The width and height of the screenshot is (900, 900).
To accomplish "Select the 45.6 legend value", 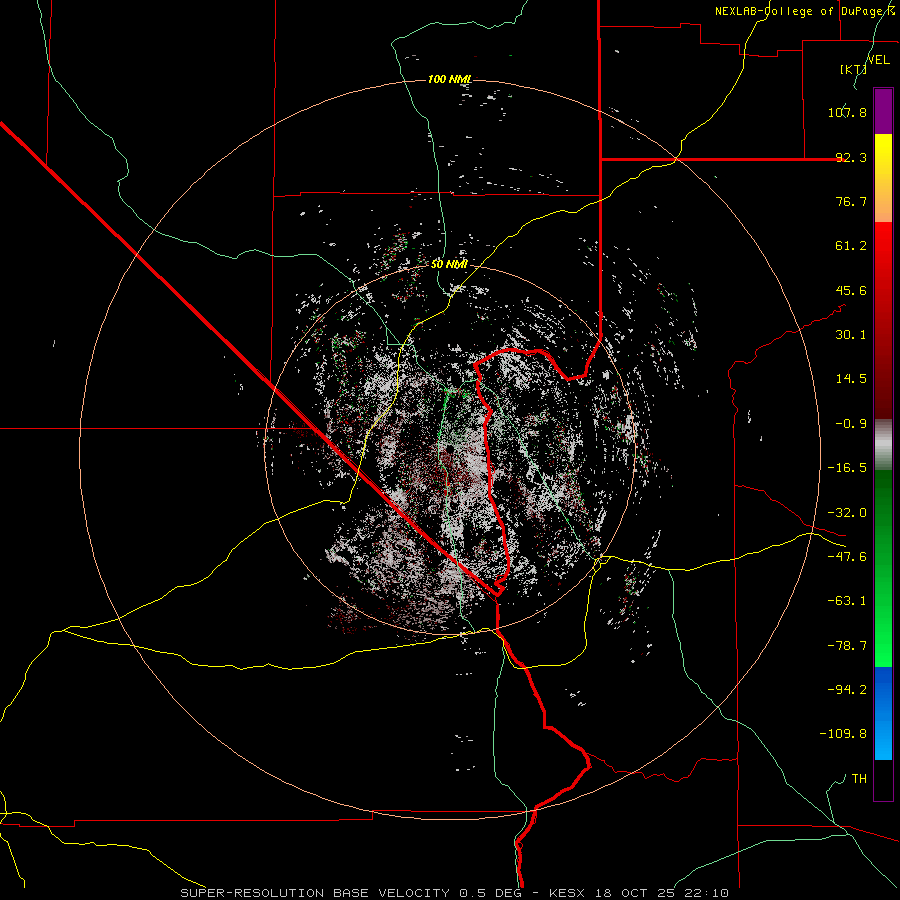I will tap(851, 290).
